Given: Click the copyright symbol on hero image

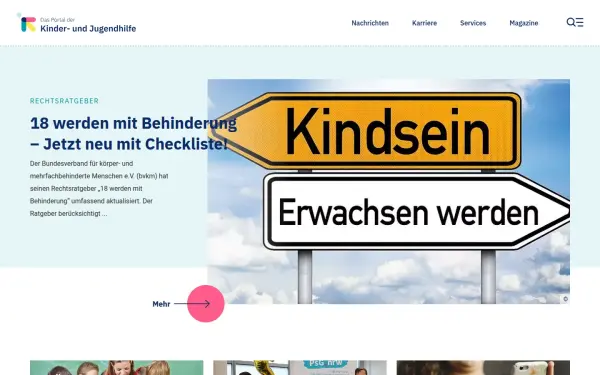Looking at the screenshot, I should 565,299.
